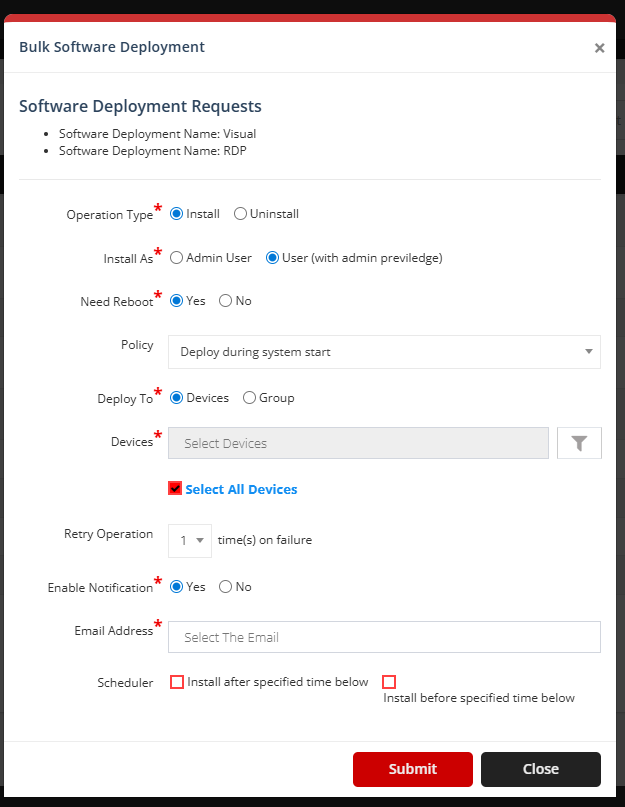Viewport: 625px width, 807px height.
Task: Check Install before specified time below
Action: 389,681
